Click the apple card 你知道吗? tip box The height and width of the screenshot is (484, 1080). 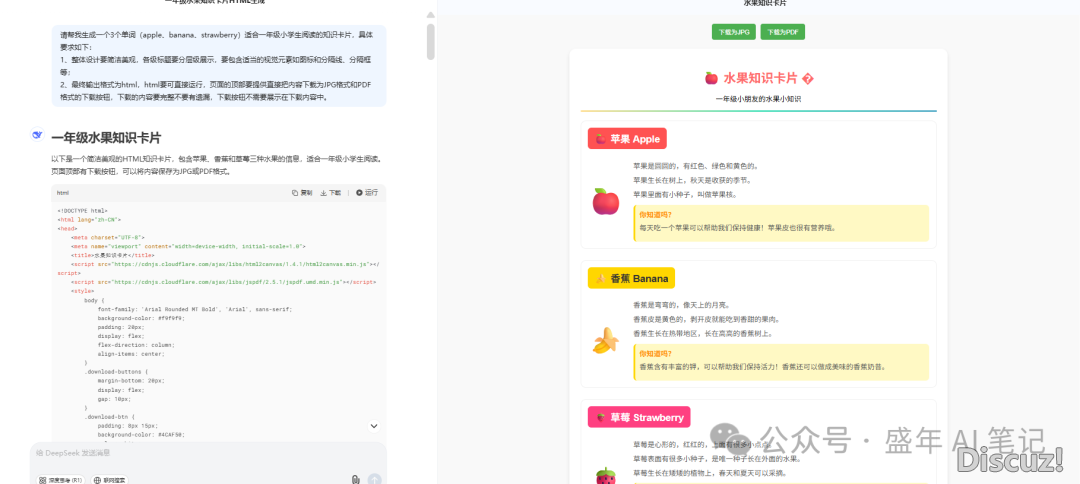tap(781, 223)
